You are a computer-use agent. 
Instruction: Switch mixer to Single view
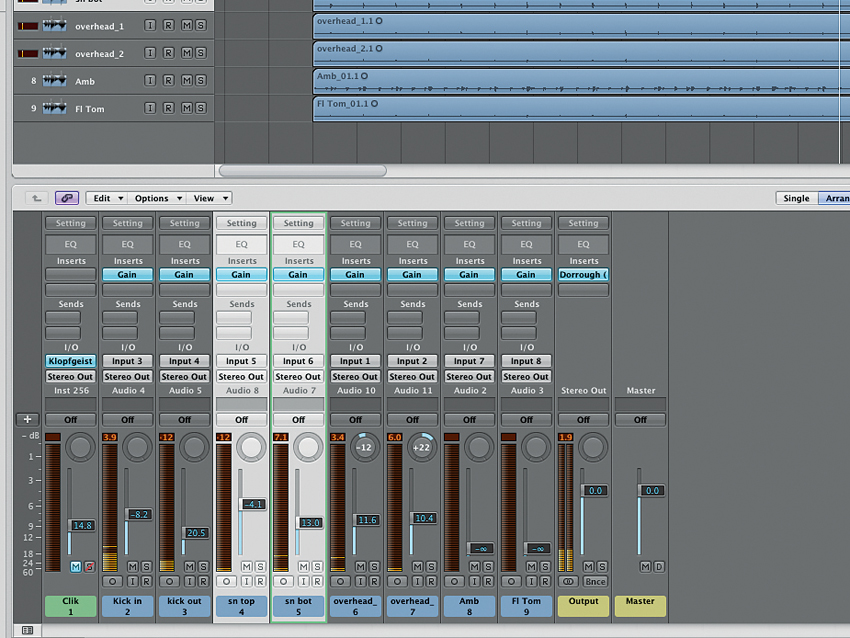pos(796,198)
